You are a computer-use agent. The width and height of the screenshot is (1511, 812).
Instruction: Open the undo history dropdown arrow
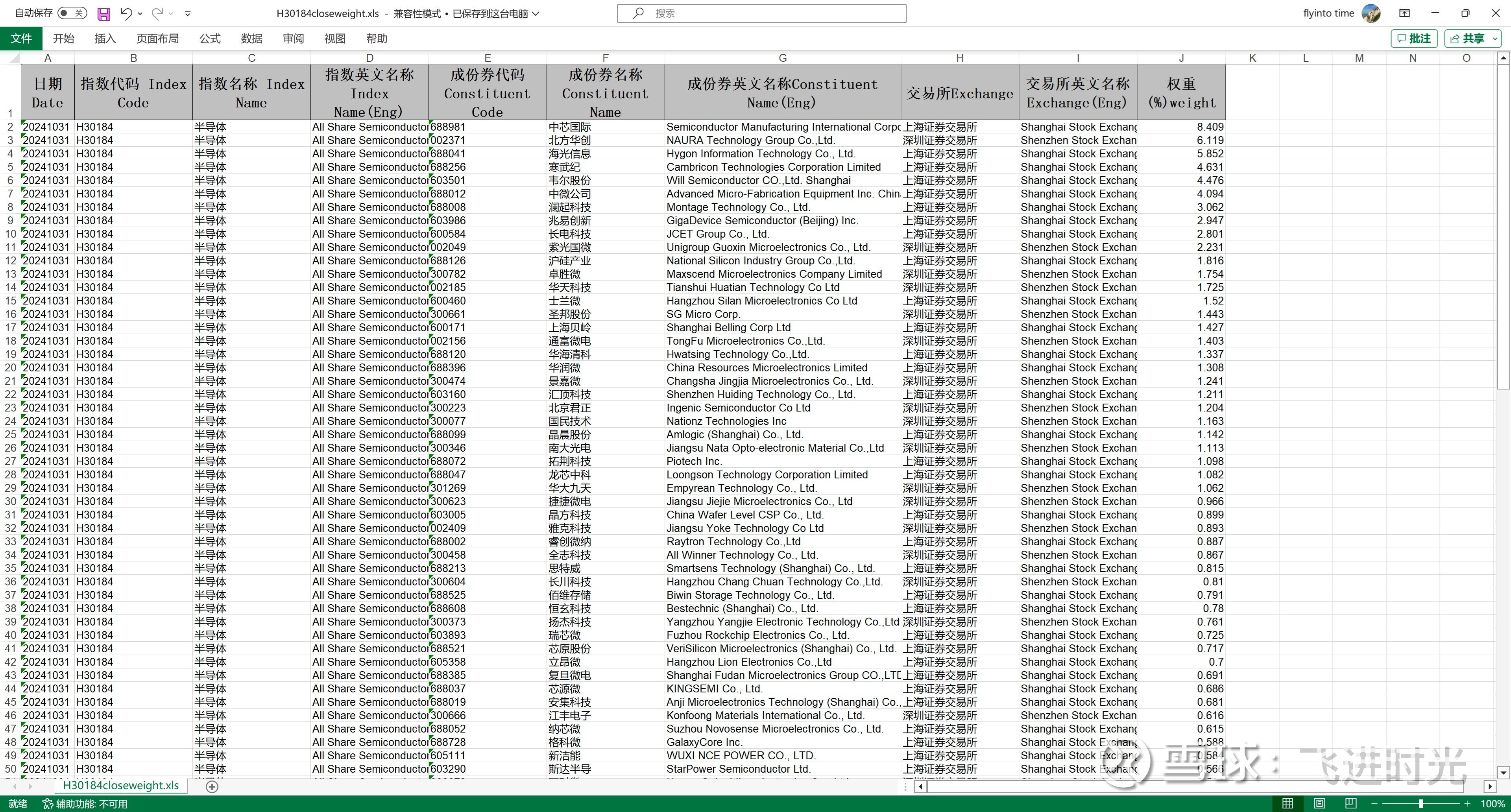tap(140, 13)
